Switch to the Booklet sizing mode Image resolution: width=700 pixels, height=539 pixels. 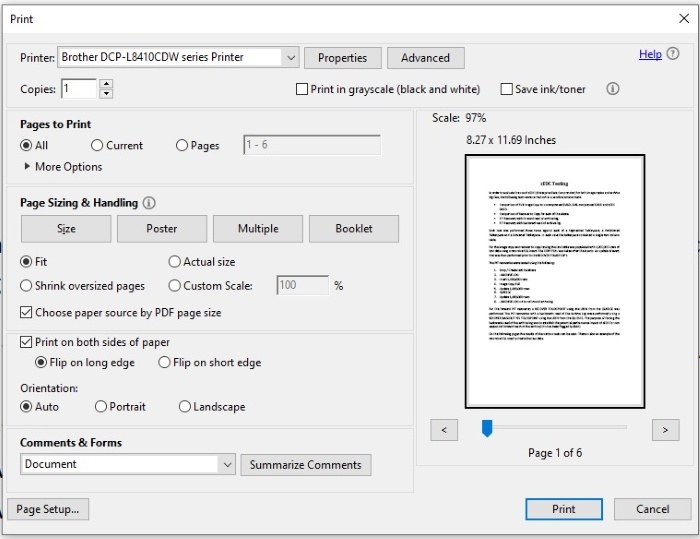(x=354, y=229)
